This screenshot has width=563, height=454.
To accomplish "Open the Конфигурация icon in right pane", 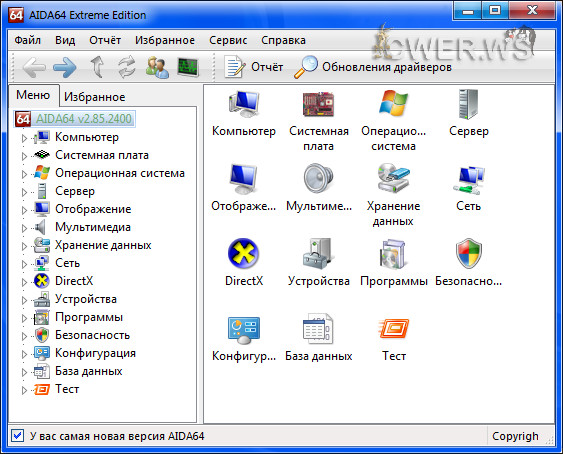I will point(244,329).
